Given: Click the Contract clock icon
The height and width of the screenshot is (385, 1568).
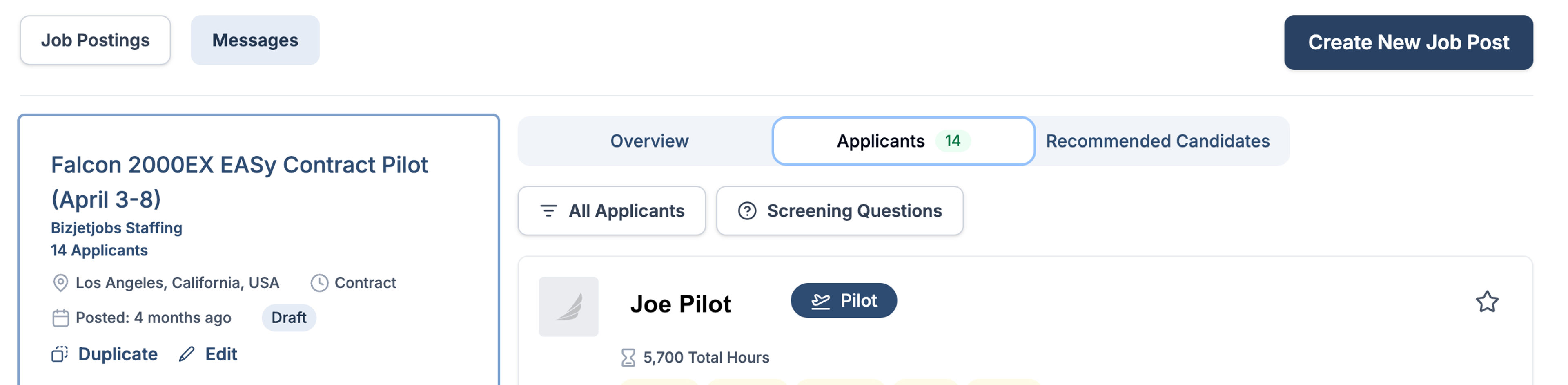Looking at the screenshot, I should (320, 283).
